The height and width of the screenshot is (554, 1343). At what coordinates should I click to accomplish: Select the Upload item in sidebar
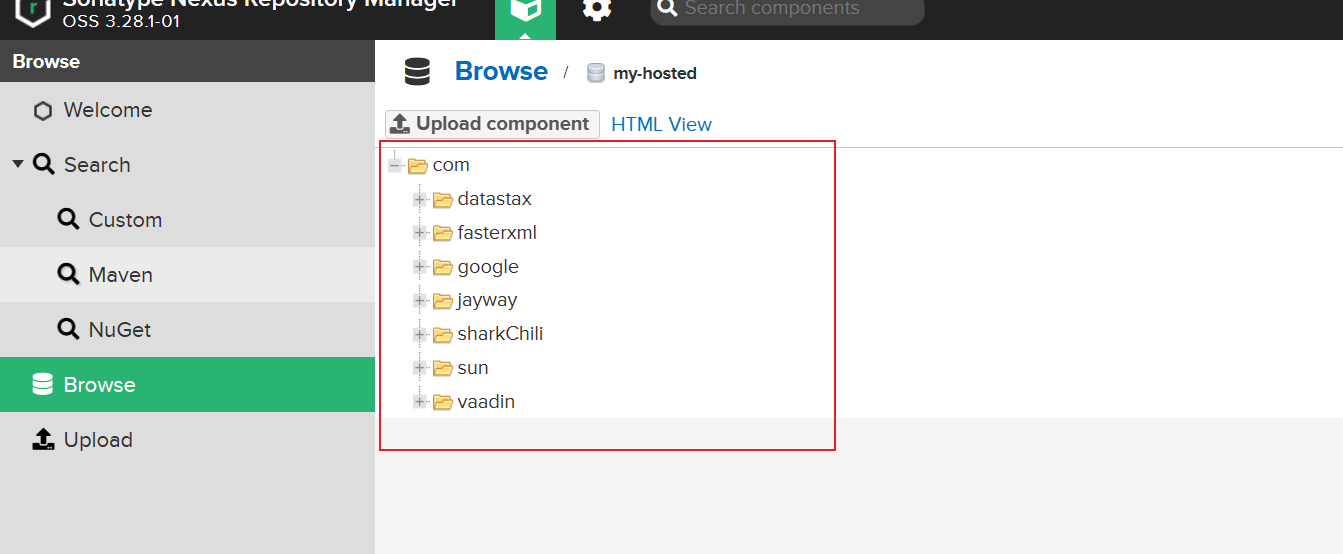pyautogui.click(x=97, y=440)
